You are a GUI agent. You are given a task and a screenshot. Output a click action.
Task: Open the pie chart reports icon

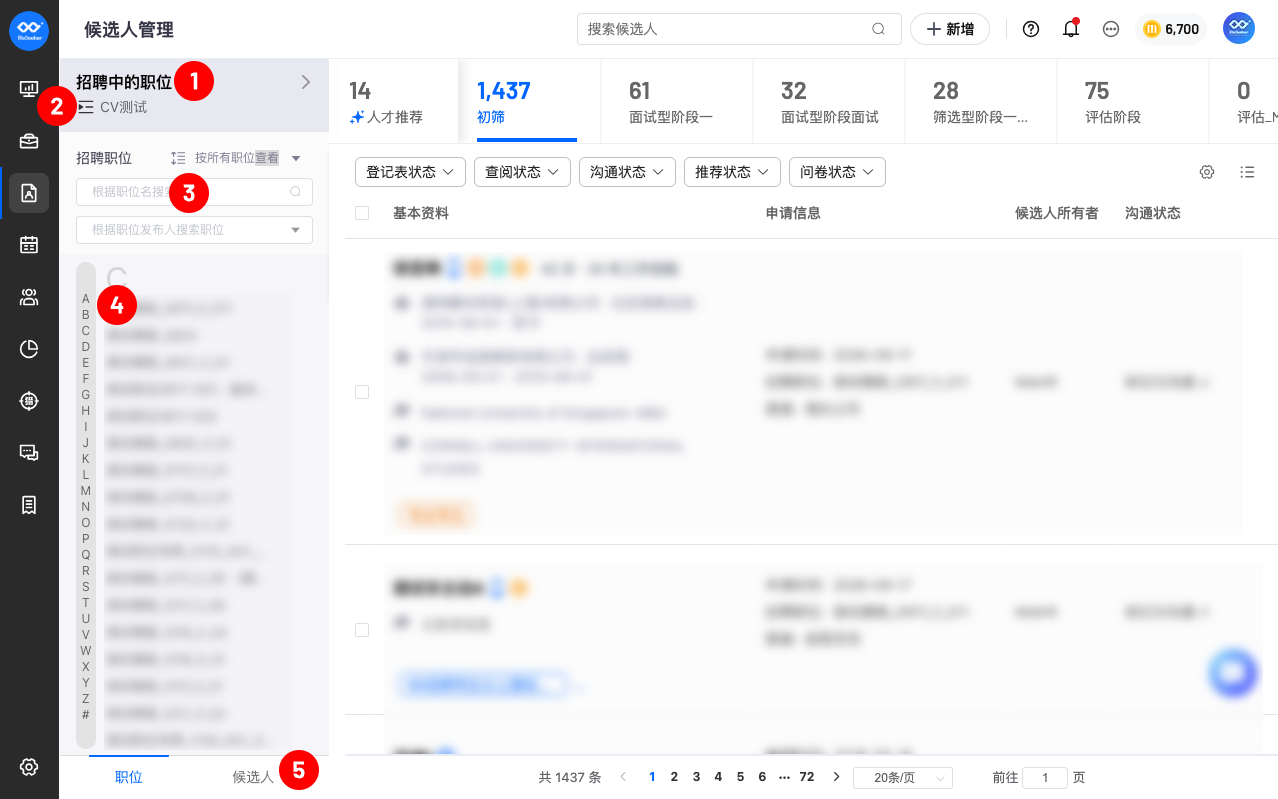click(x=29, y=349)
